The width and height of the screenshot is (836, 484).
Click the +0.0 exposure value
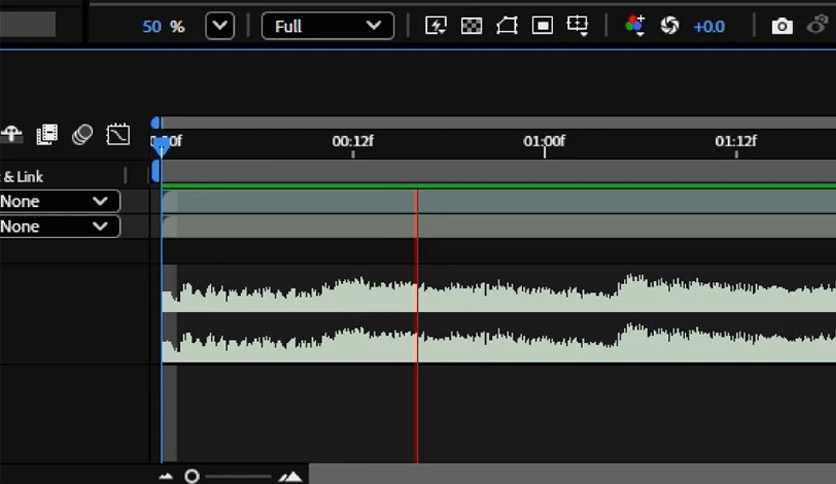tap(709, 26)
